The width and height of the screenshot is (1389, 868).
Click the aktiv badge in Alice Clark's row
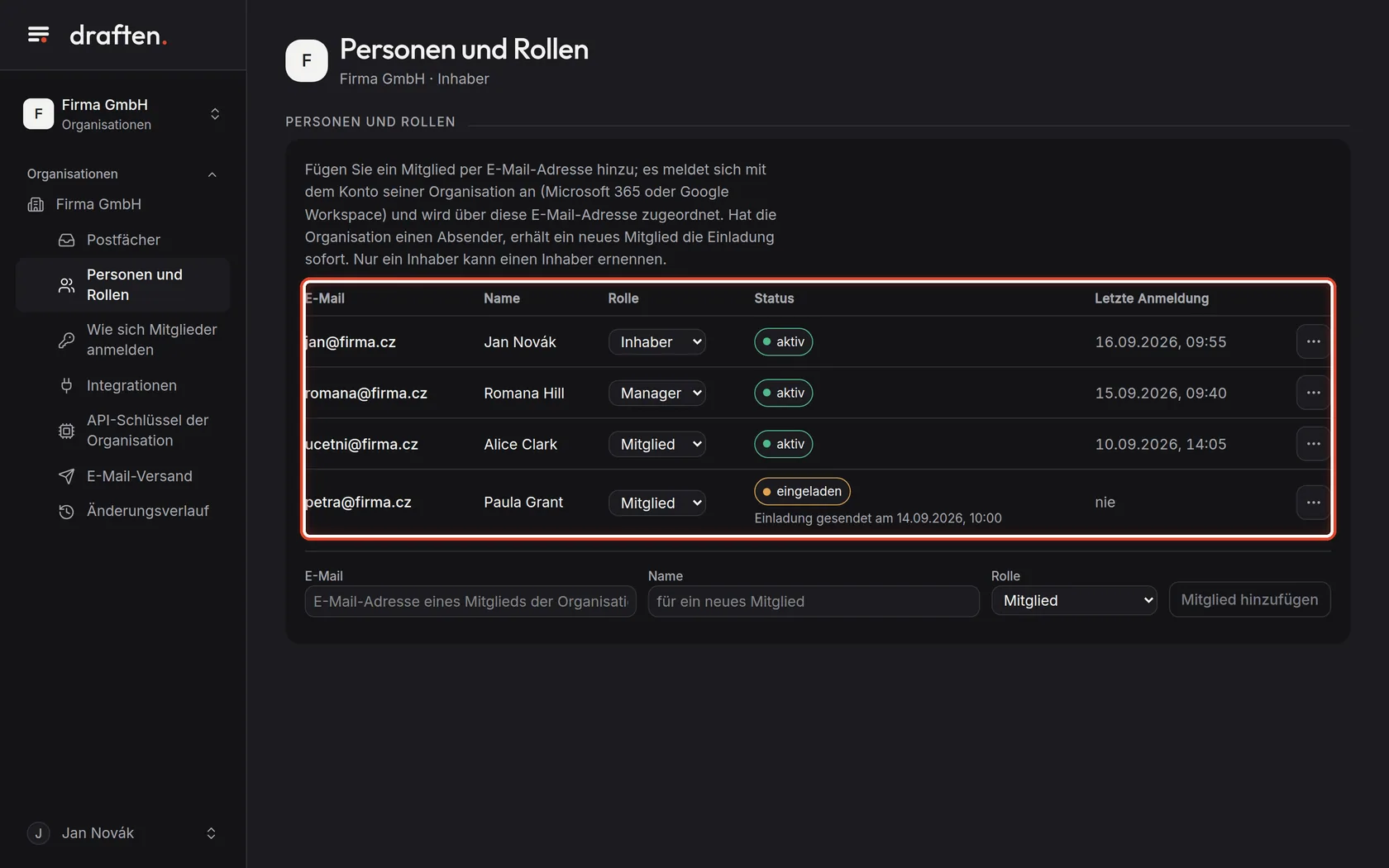783,444
